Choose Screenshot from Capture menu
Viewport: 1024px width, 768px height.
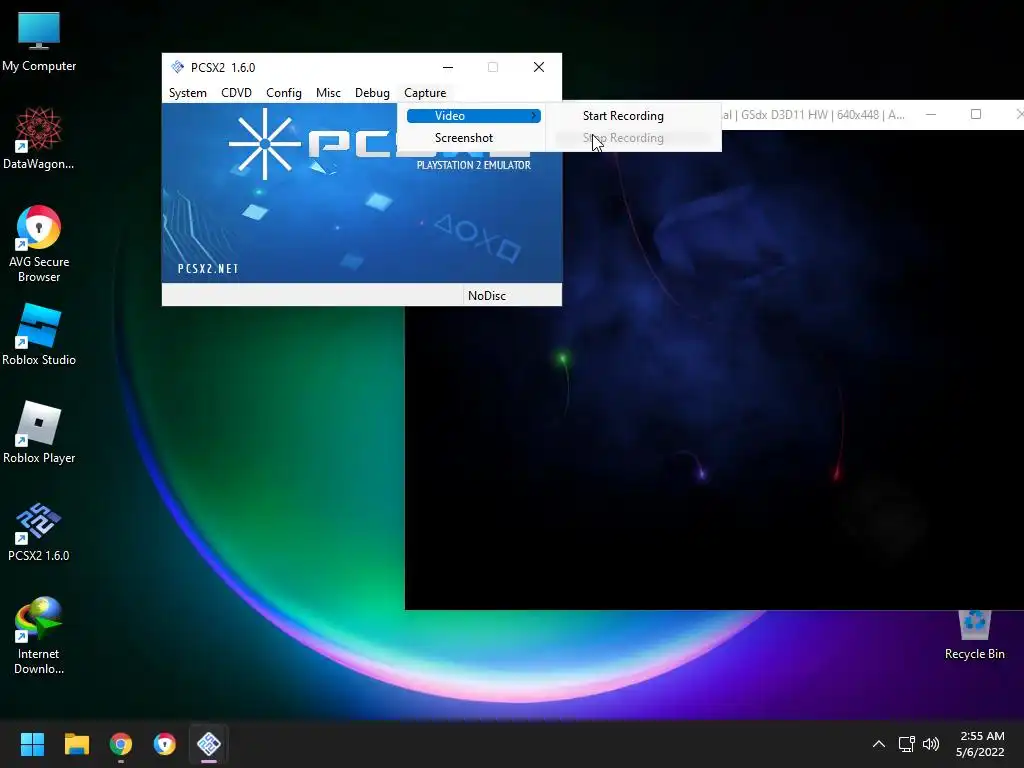click(x=464, y=138)
